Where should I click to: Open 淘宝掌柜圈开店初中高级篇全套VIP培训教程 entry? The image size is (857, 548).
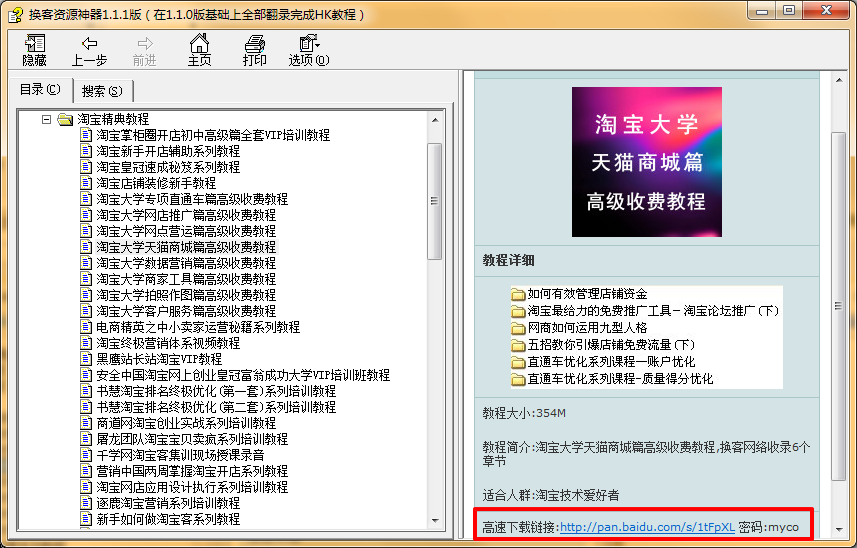coord(213,135)
